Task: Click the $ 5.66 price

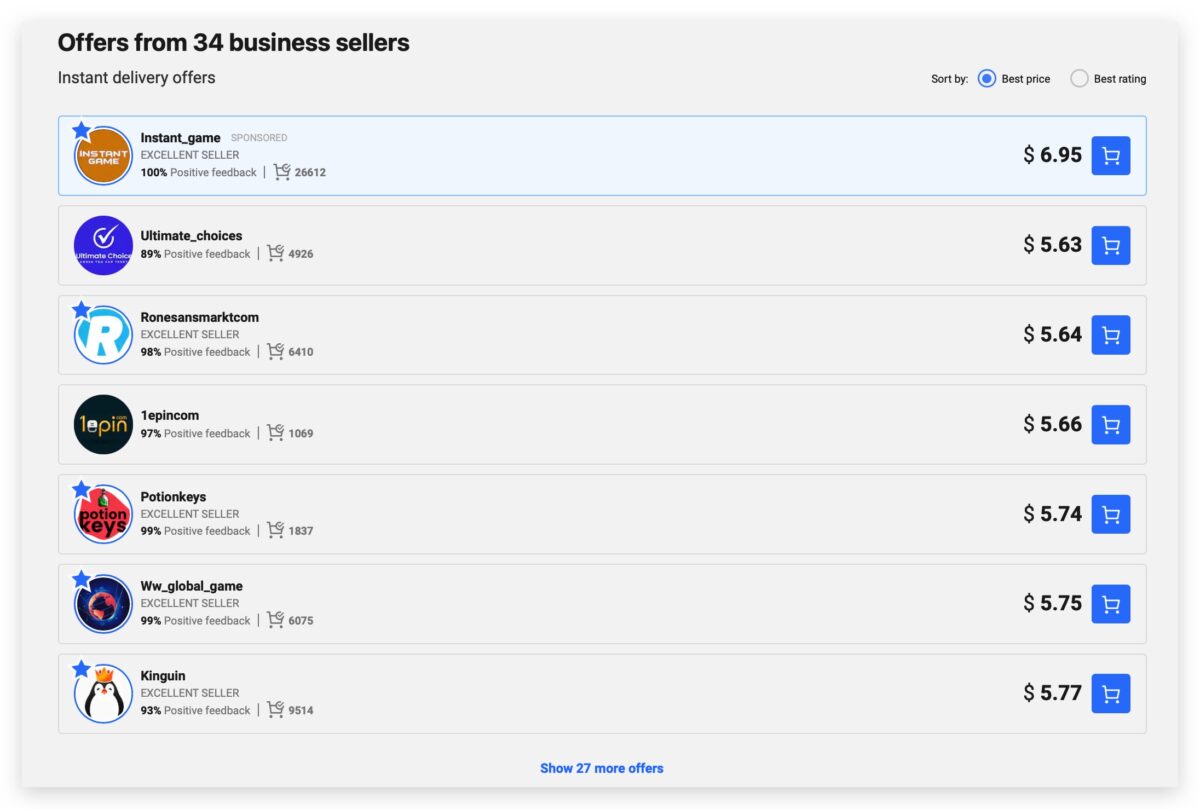Action: [1052, 424]
